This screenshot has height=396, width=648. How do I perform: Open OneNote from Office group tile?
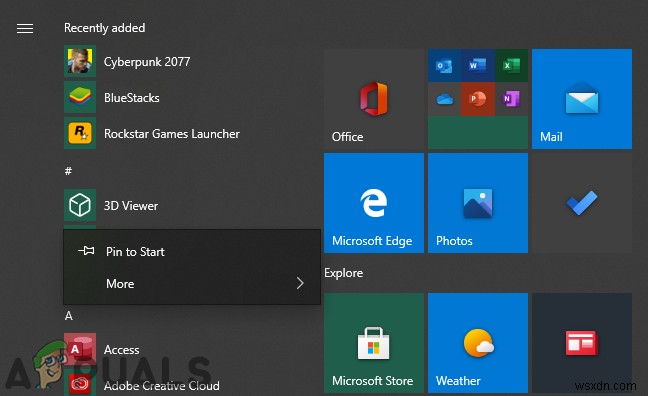(511, 99)
